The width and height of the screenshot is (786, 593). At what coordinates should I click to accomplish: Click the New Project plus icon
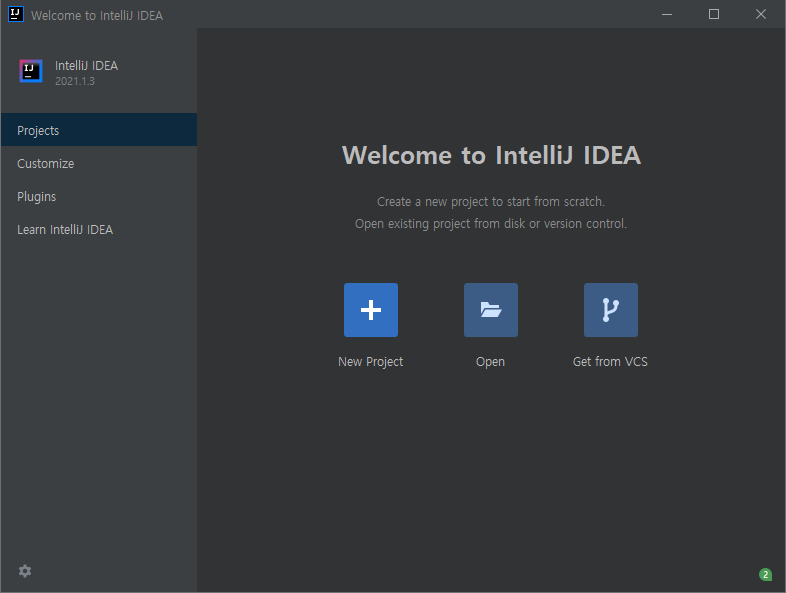click(x=371, y=310)
